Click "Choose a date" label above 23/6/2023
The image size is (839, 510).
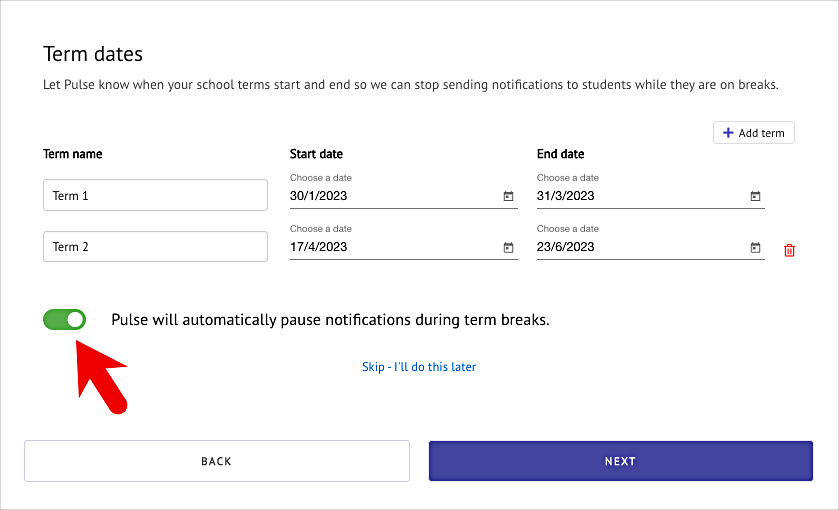pyautogui.click(x=567, y=229)
